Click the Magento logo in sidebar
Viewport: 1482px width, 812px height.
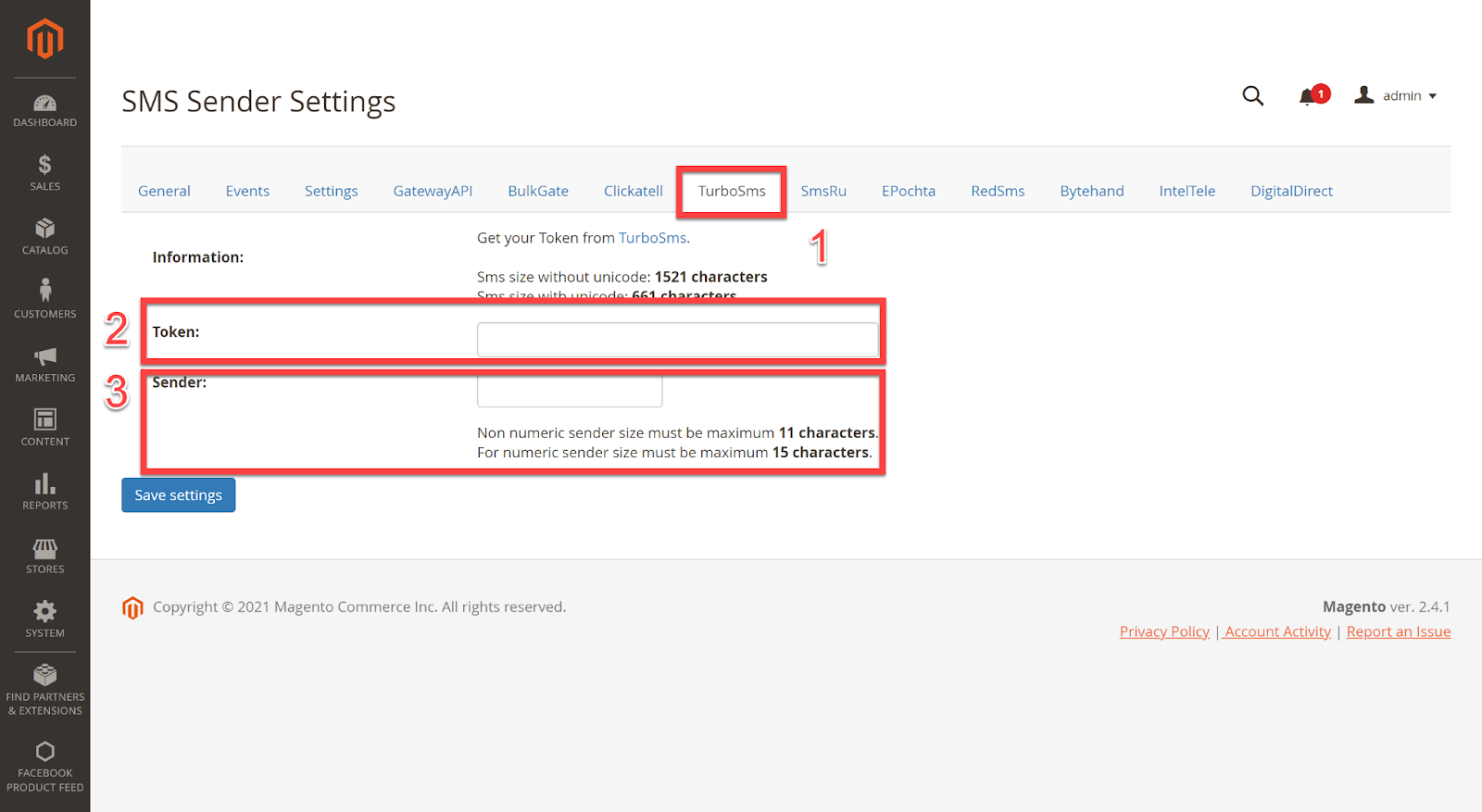coord(44,39)
